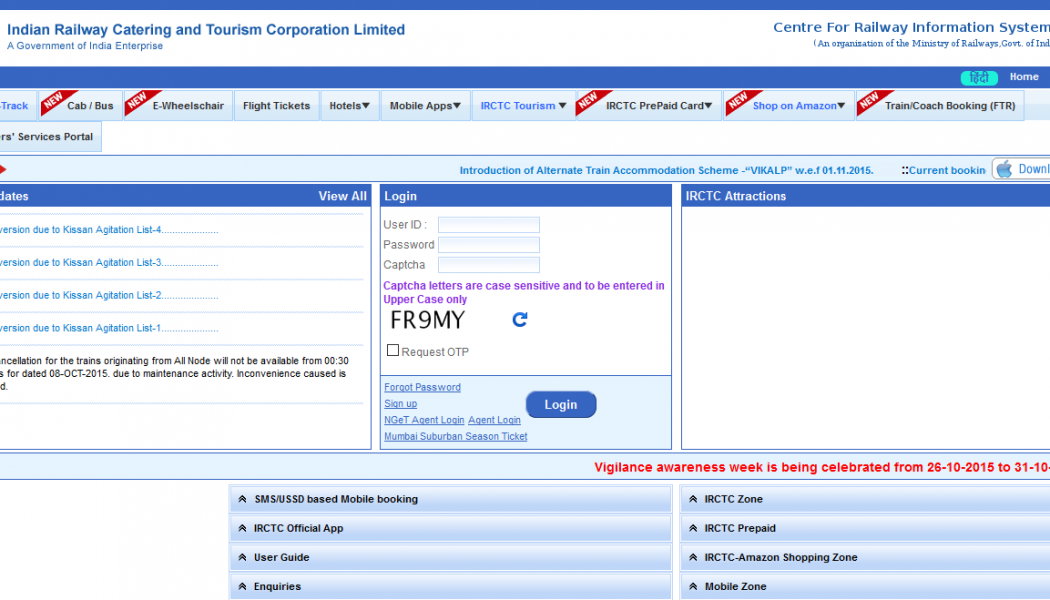Open the Mobile Apps dropdown menu
The height and width of the screenshot is (600, 1050).
(x=425, y=106)
